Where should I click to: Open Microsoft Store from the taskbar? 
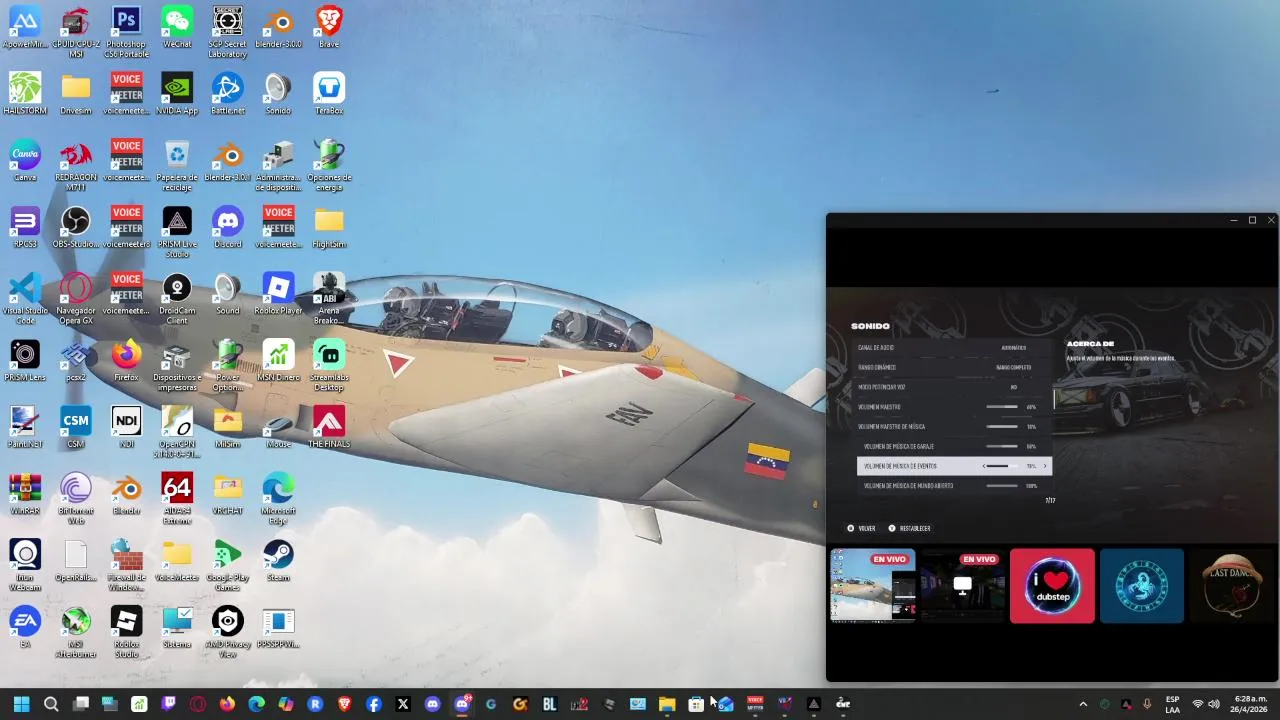[696, 704]
